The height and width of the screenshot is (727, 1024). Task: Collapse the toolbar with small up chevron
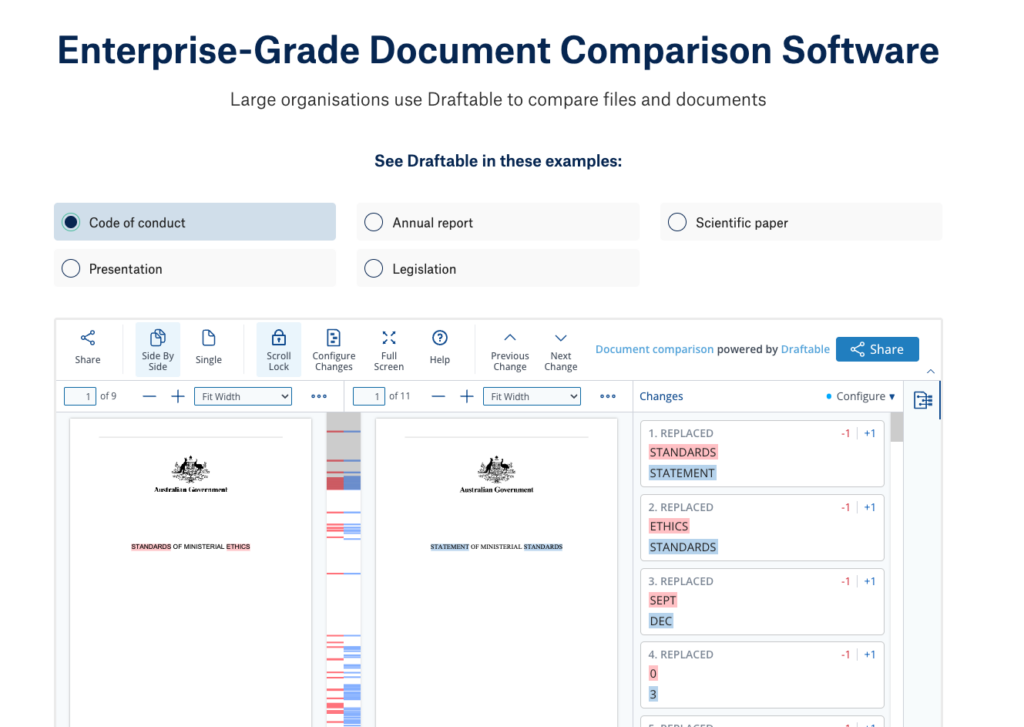coord(931,371)
